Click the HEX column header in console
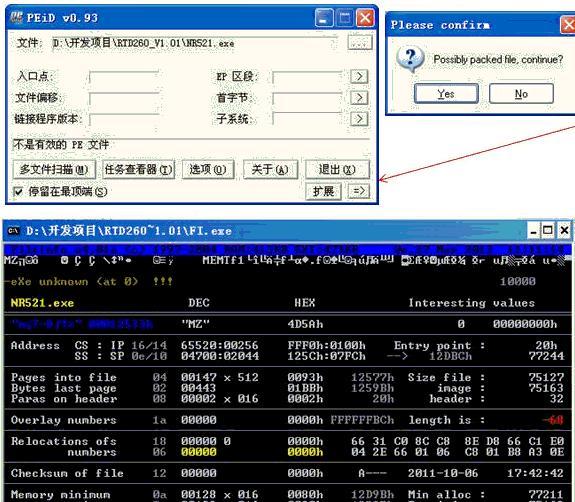This screenshot has width=575, height=502. (x=305, y=303)
